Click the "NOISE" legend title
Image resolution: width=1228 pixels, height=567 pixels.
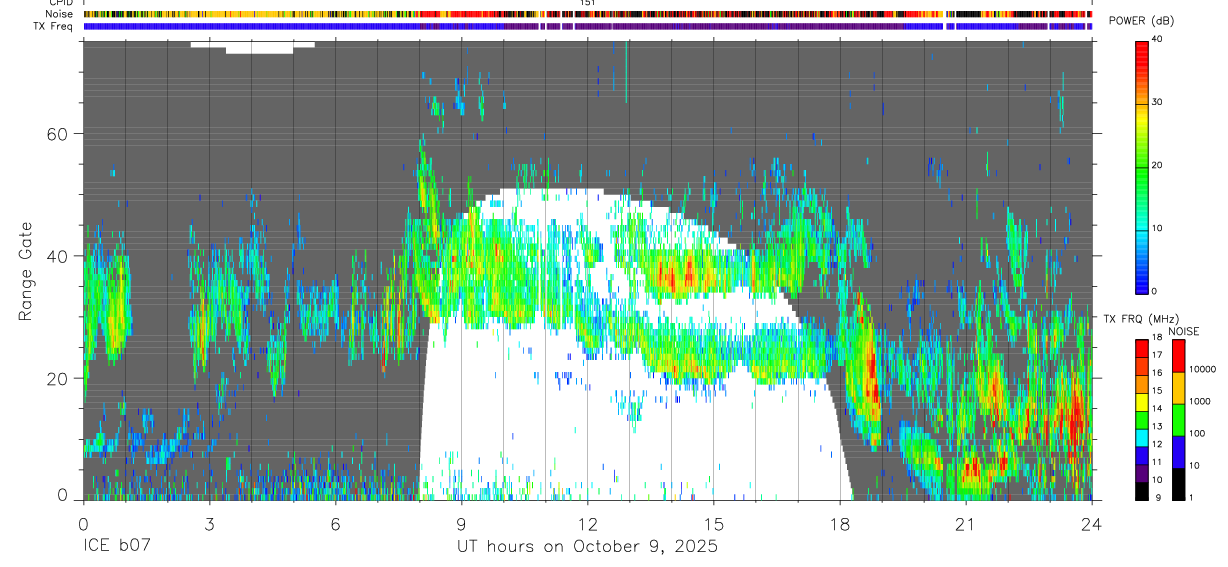pos(1183,332)
